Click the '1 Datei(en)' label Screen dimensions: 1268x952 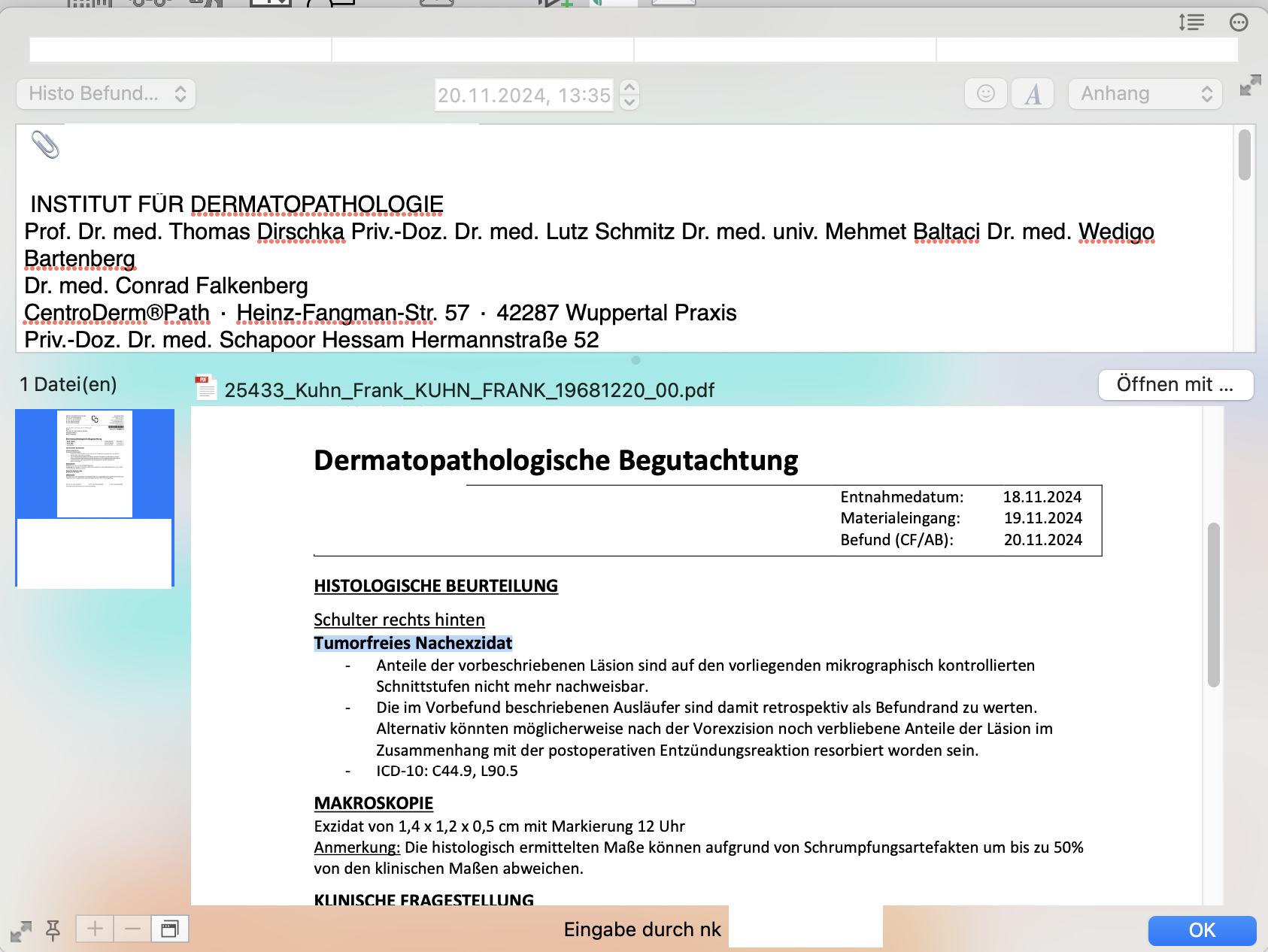point(68,384)
